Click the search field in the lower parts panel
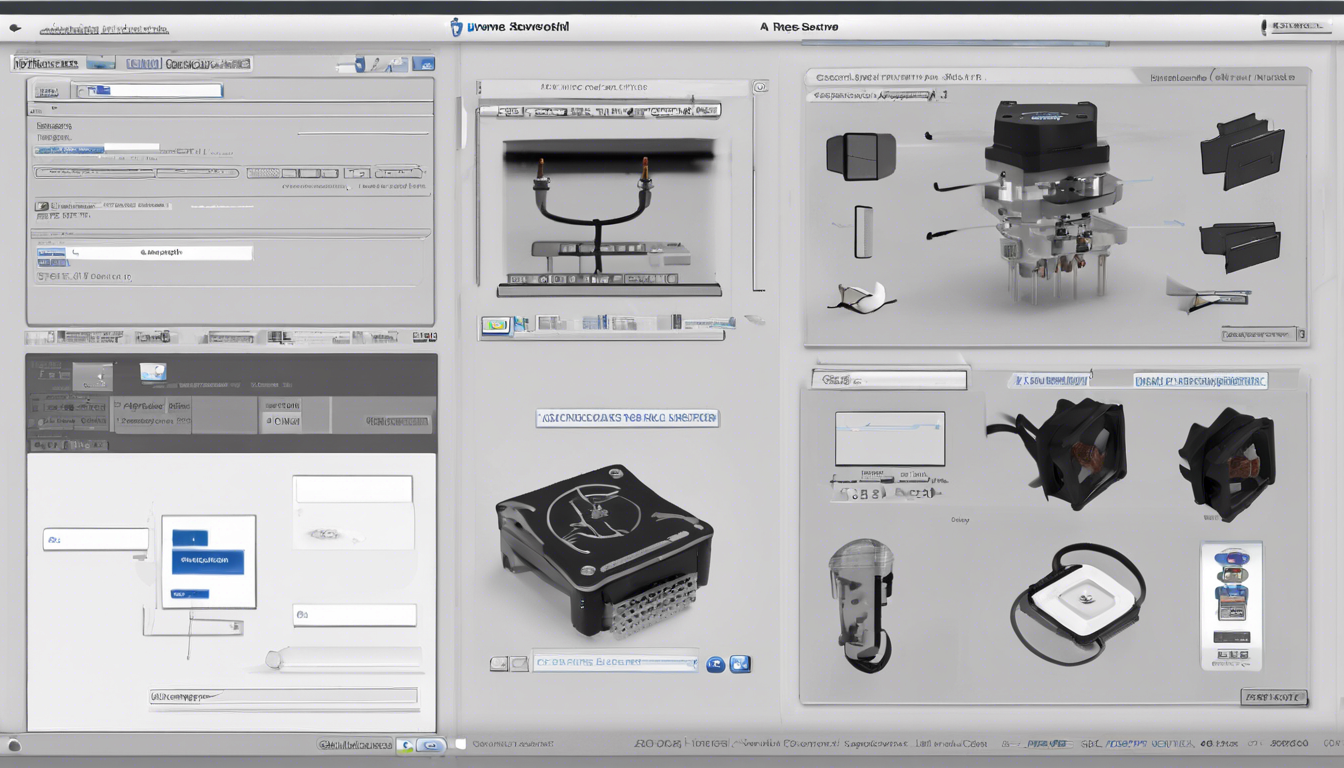The height and width of the screenshot is (768, 1344). [x=889, y=380]
